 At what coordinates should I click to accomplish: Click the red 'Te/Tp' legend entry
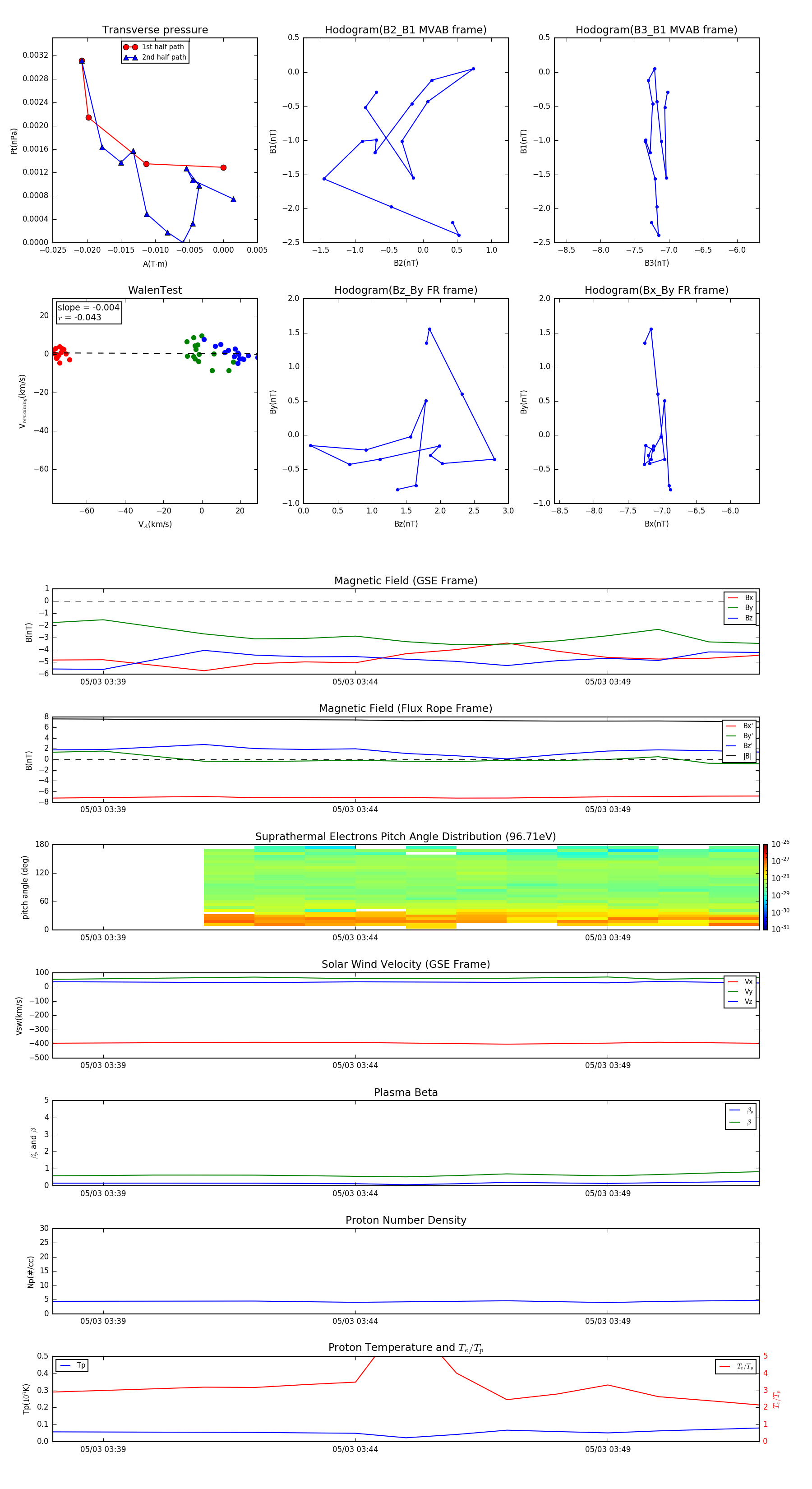click(x=736, y=1366)
